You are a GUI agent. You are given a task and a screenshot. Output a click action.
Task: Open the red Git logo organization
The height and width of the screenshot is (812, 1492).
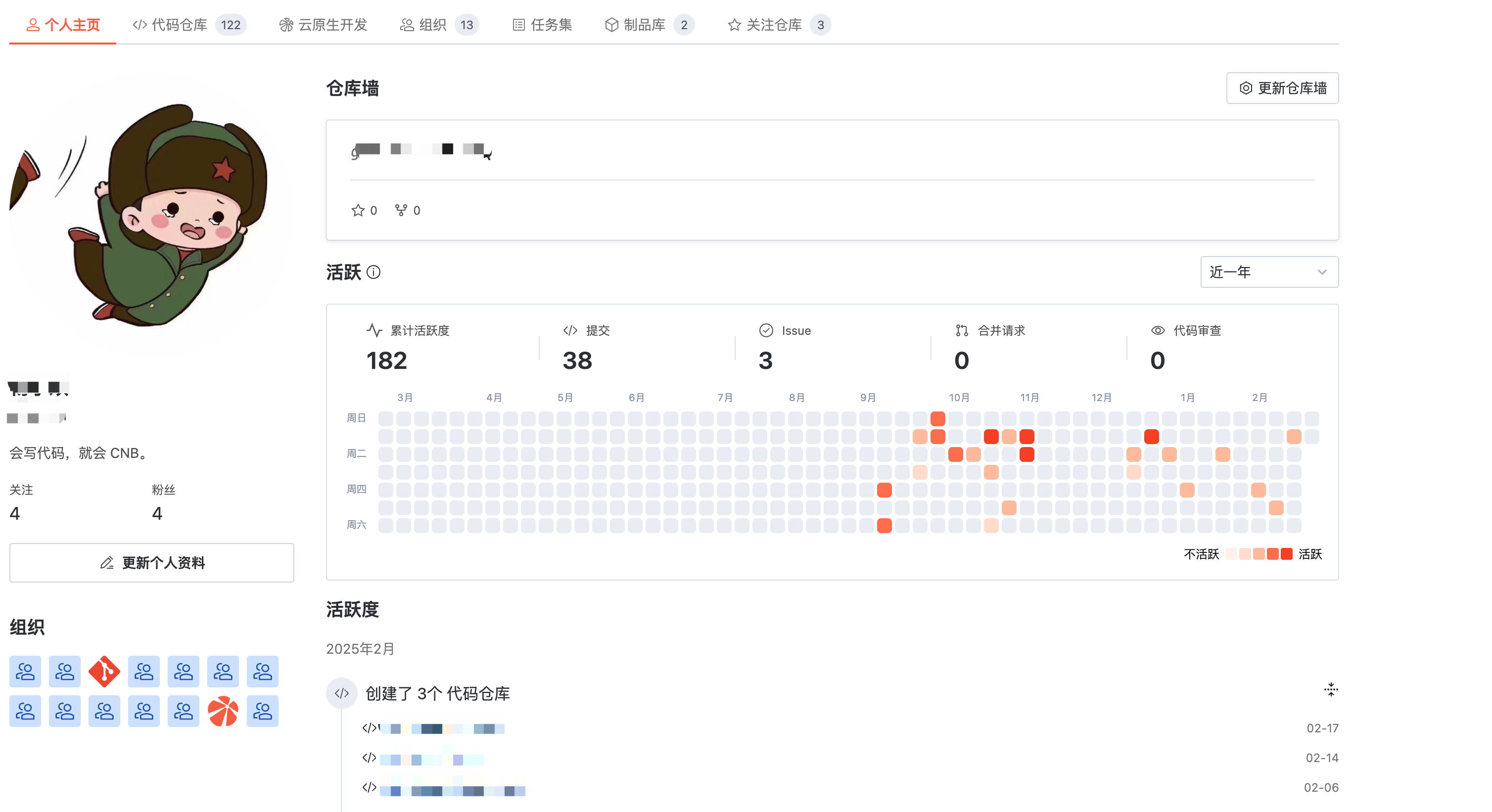point(104,671)
